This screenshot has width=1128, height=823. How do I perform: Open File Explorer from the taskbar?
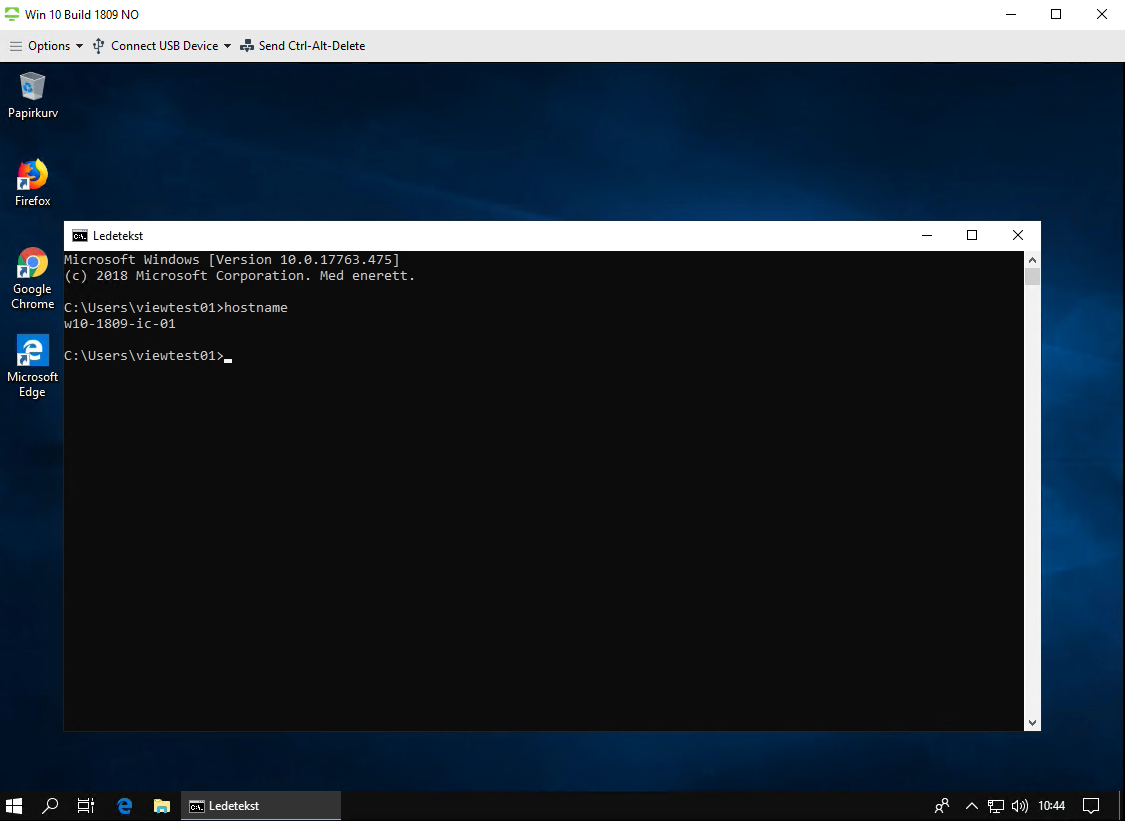[x=161, y=805]
